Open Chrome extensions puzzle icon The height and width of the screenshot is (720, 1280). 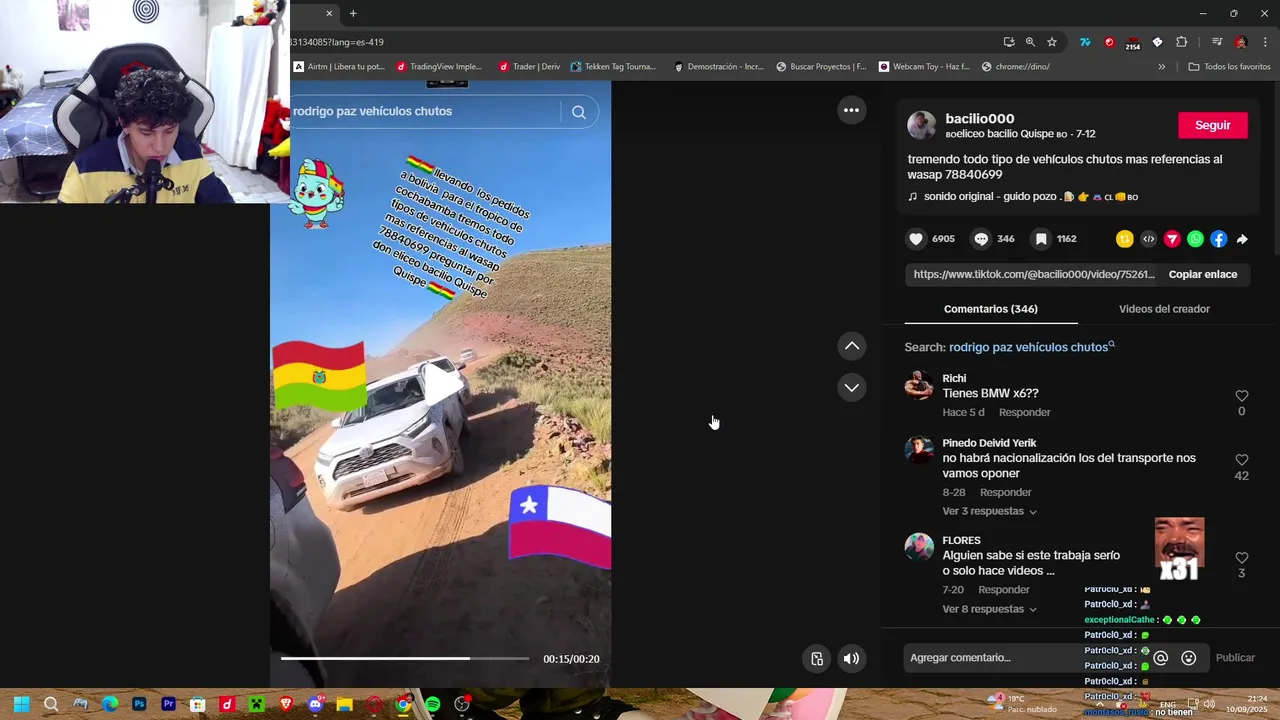(1182, 42)
